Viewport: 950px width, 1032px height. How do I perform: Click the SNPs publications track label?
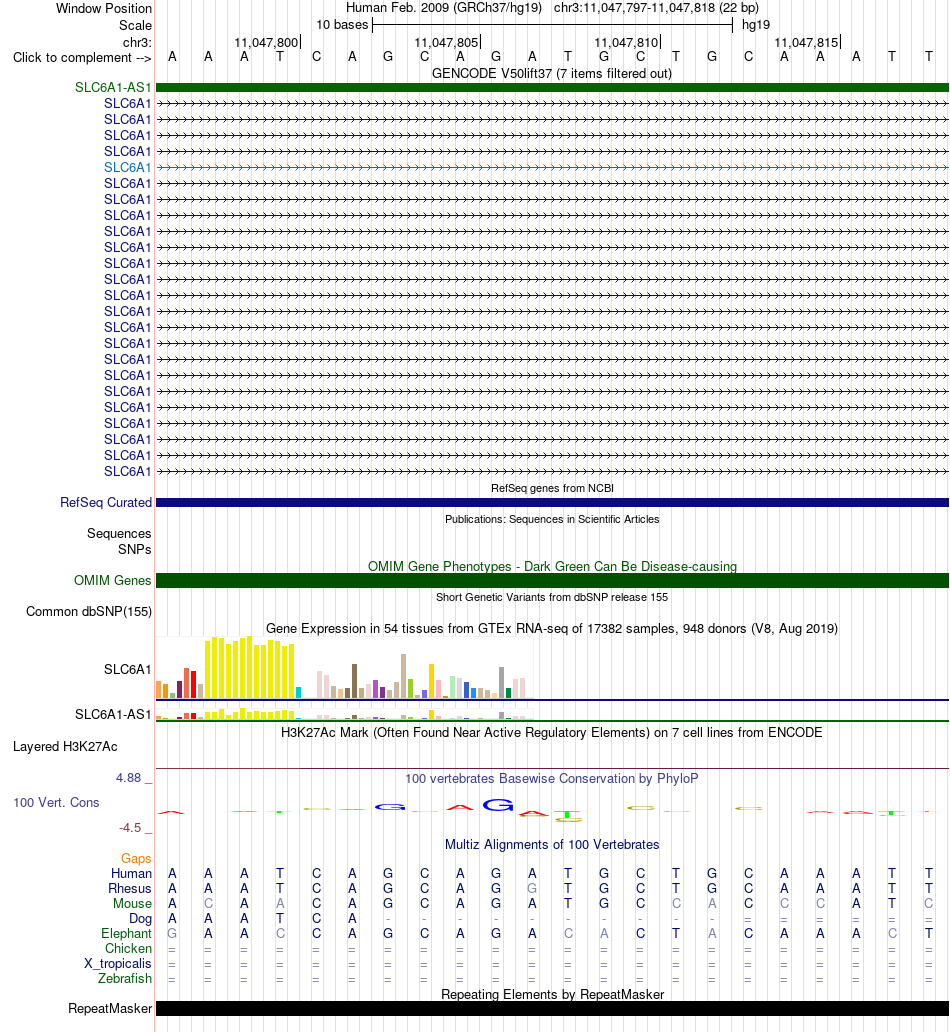[x=135, y=550]
